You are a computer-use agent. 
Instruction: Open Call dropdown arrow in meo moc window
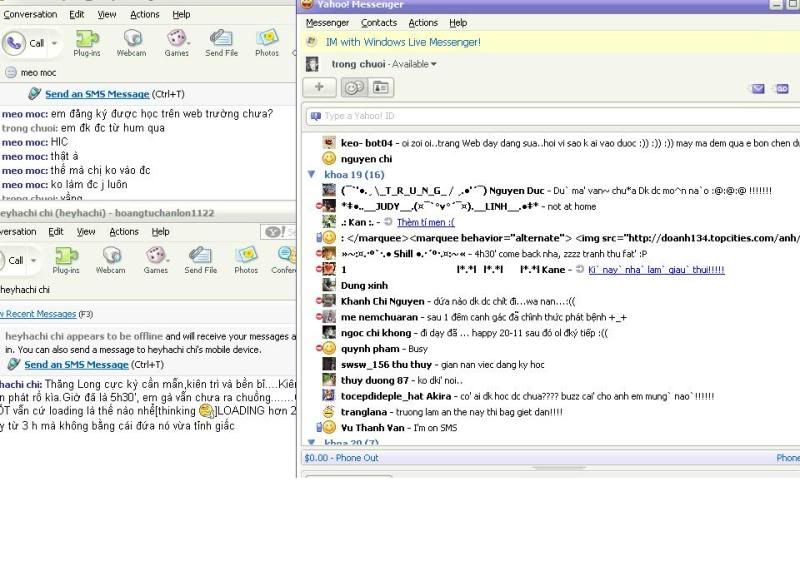[x=54, y=43]
